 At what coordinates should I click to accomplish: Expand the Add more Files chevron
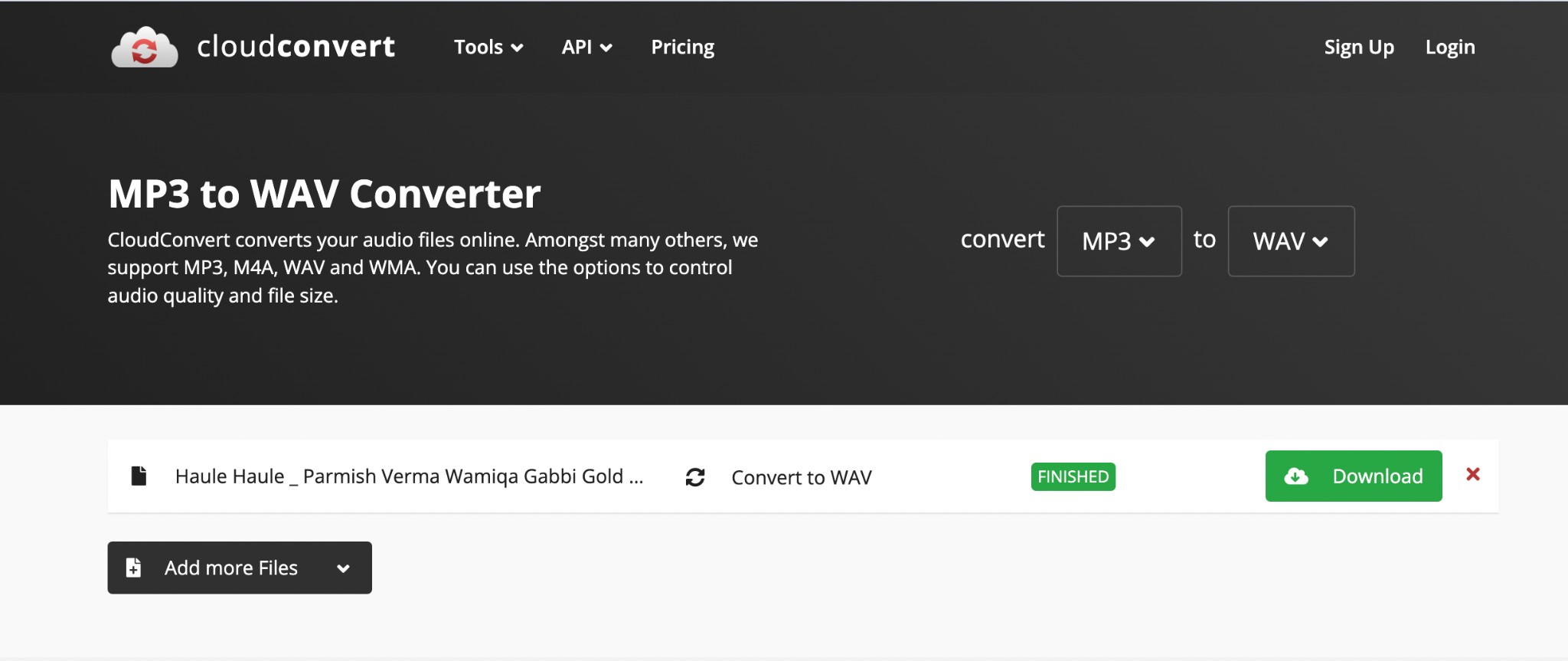(344, 568)
